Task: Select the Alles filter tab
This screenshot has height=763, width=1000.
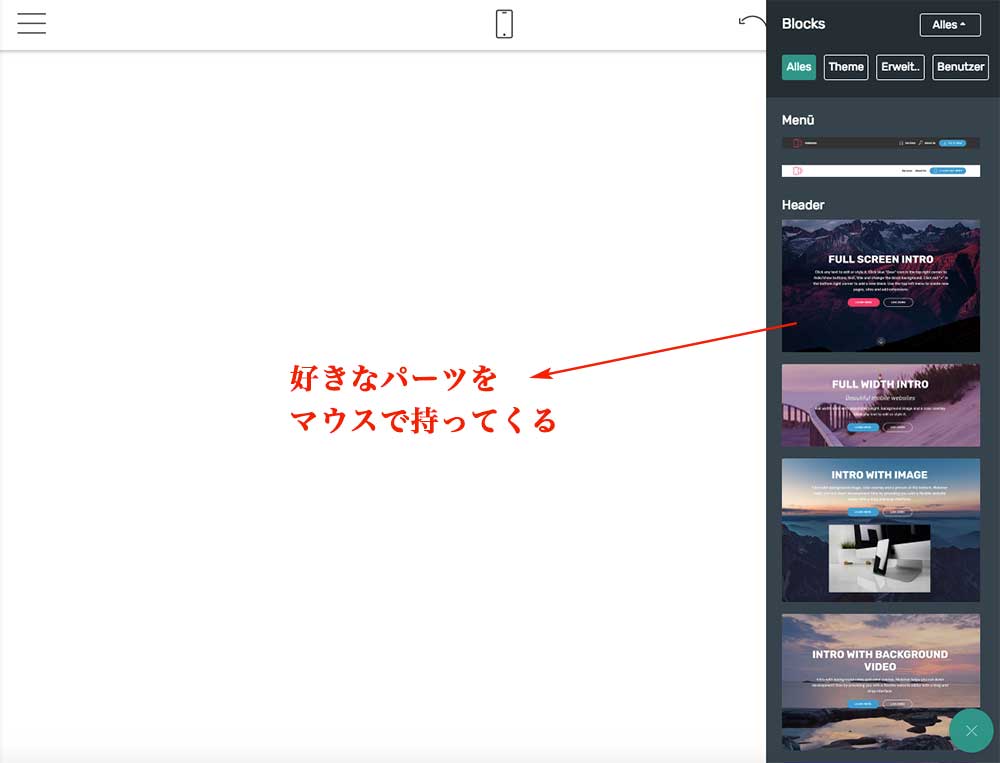Action: 799,67
